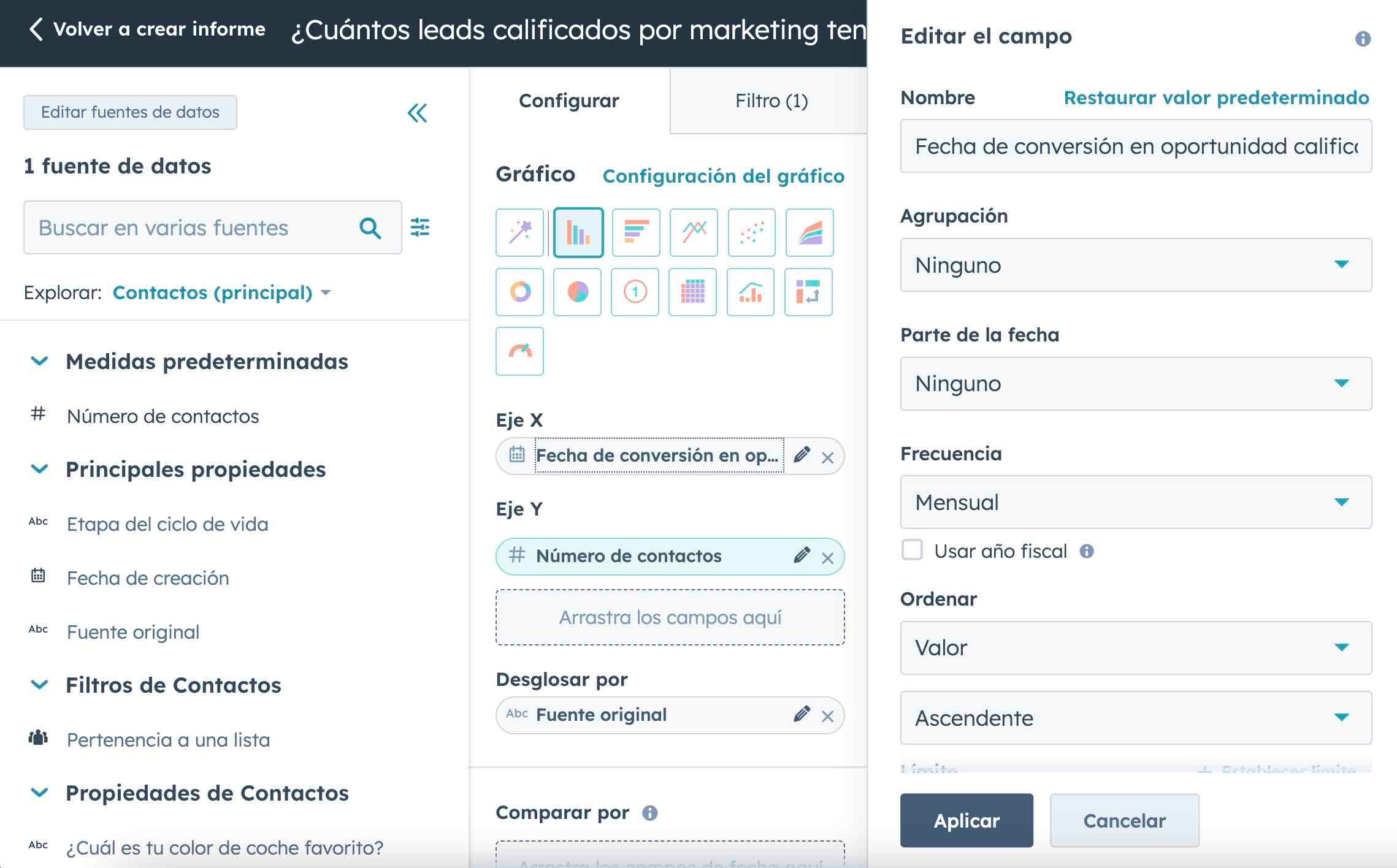This screenshot has width=1397, height=868.
Task: Open the Ordenar Valor dropdown
Action: click(1136, 648)
